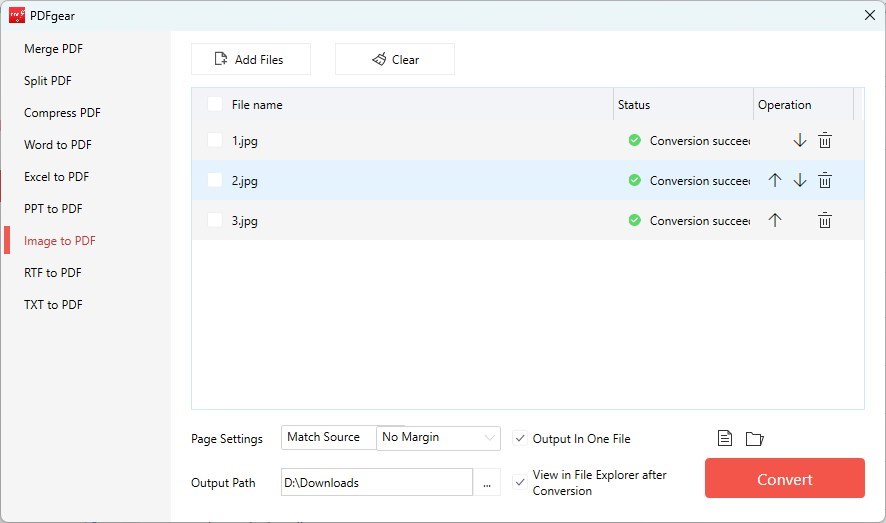This screenshot has width=886, height=523.
Task: Delete 3.jpg using trash icon
Action: point(825,220)
